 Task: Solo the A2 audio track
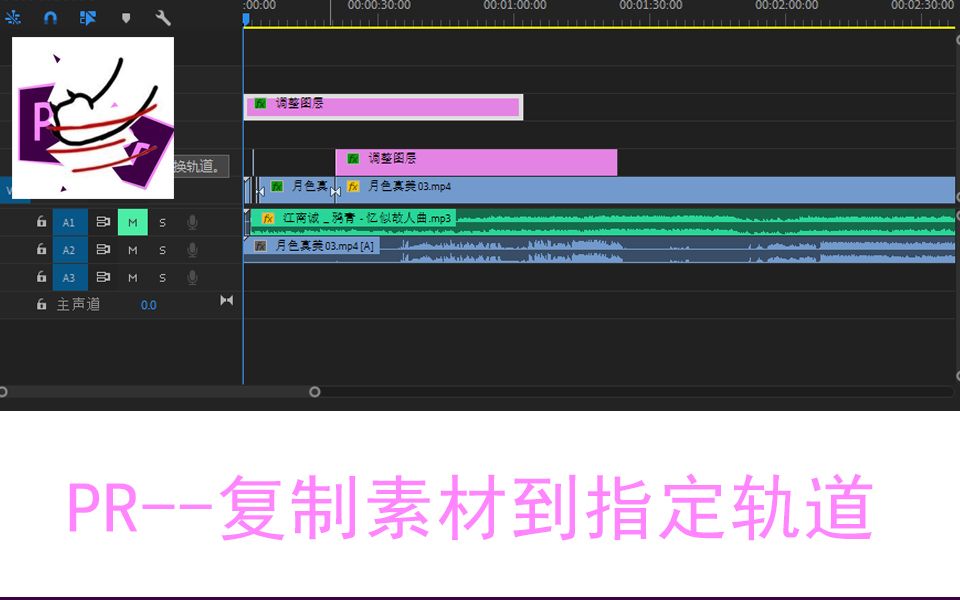coord(162,249)
